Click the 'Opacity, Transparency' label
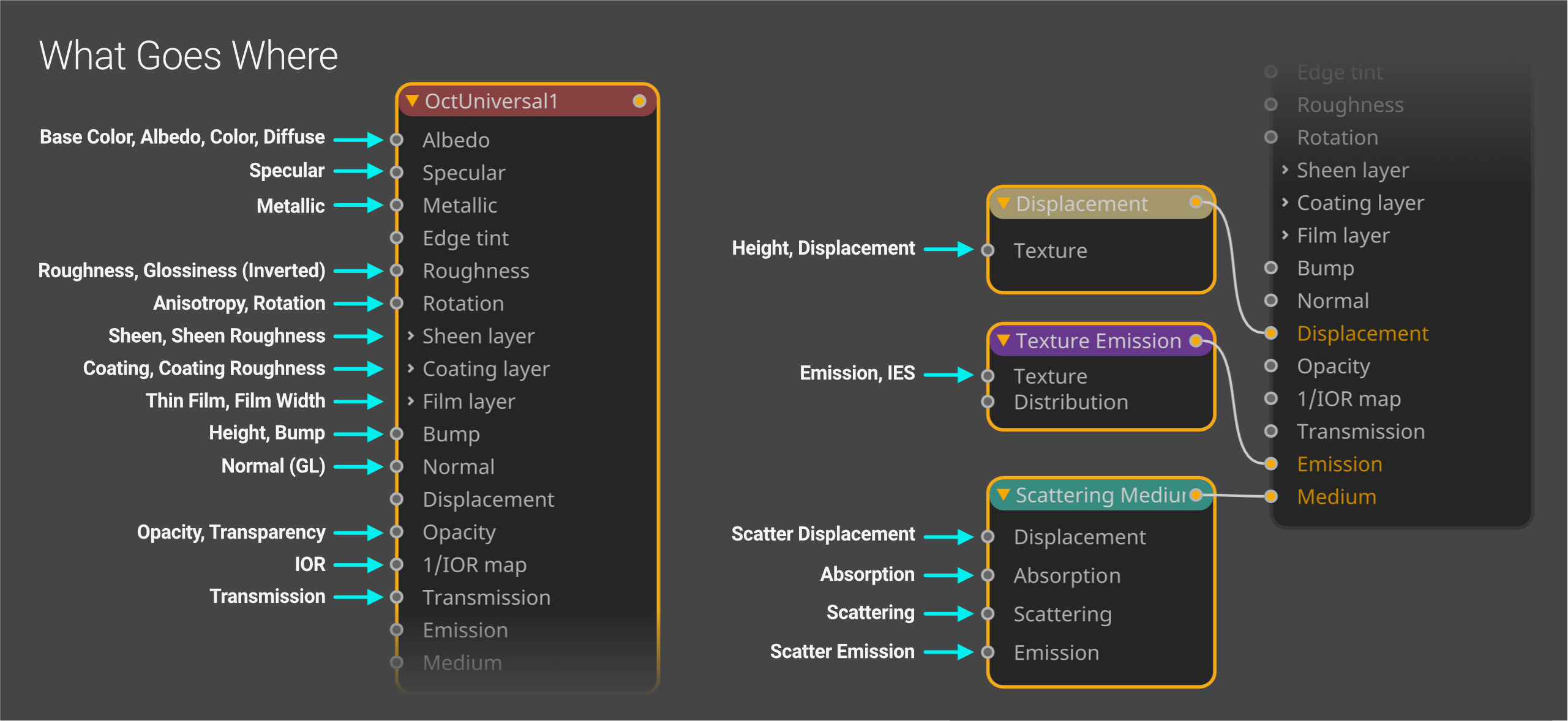 231,532
